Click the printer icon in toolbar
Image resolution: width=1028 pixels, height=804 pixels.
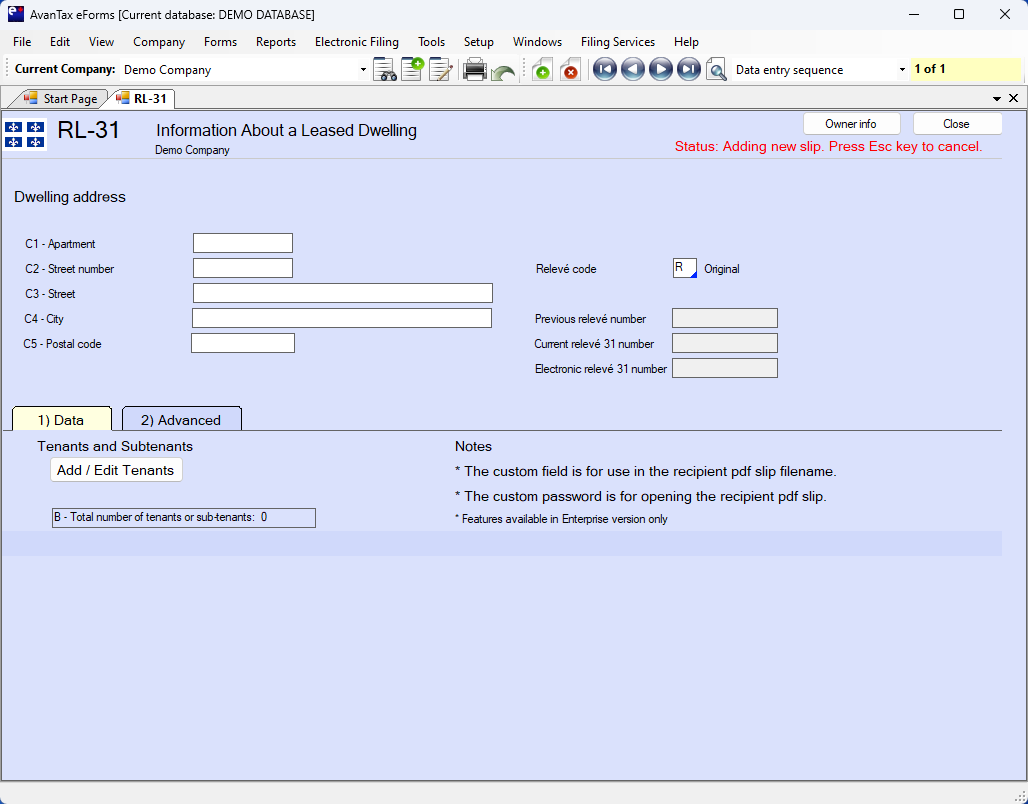click(x=475, y=70)
